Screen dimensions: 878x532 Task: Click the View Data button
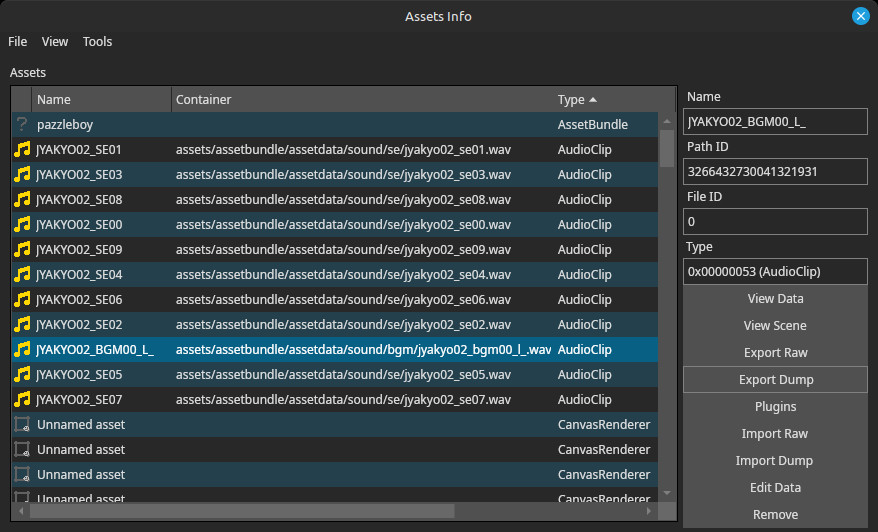[x=774, y=299]
